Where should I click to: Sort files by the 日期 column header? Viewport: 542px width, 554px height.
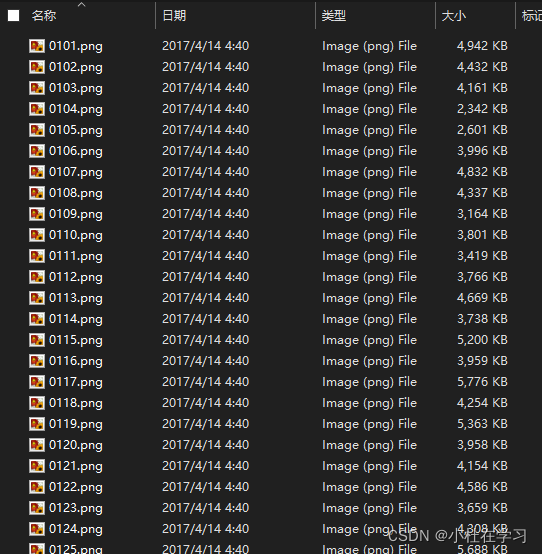coord(174,16)
